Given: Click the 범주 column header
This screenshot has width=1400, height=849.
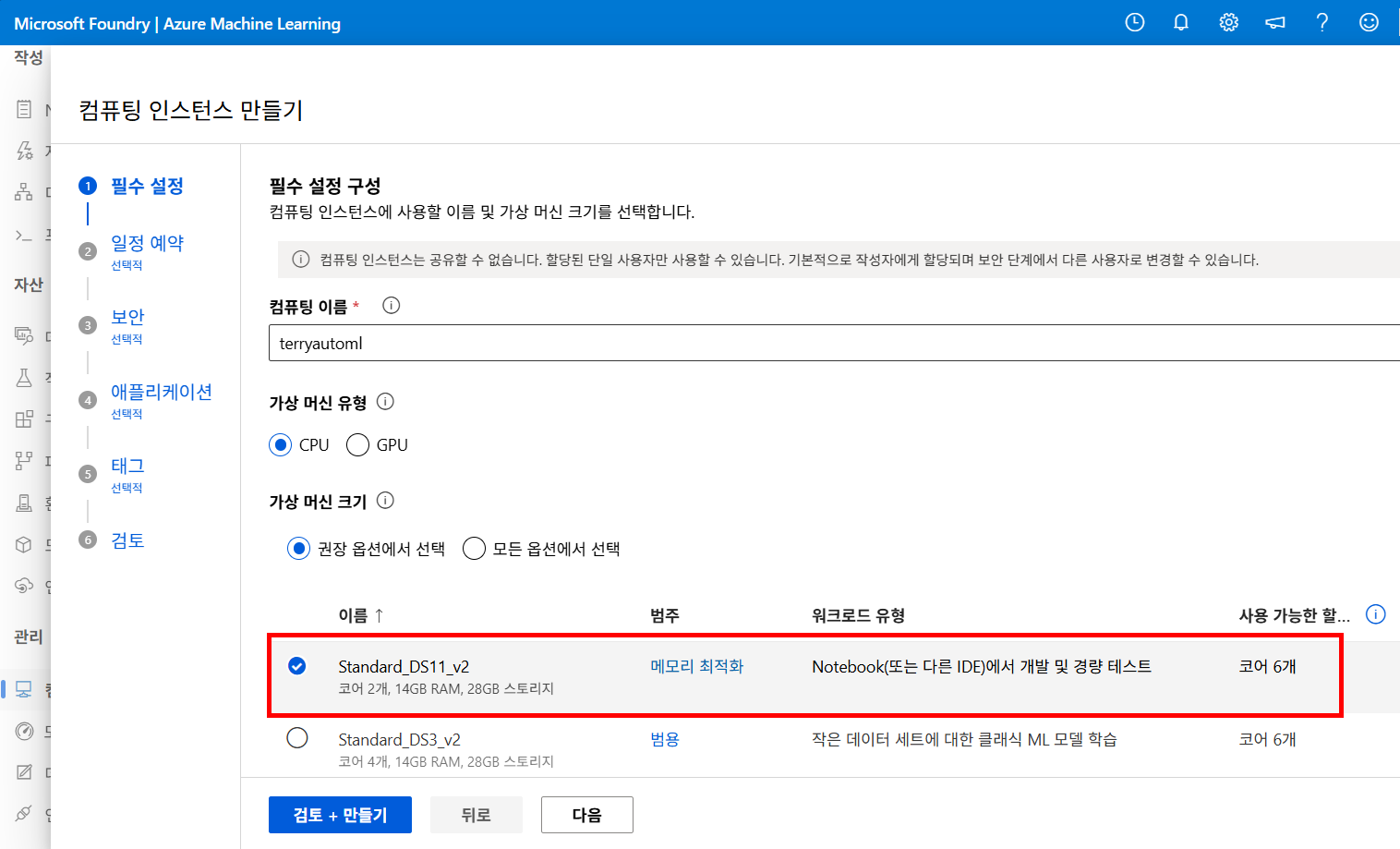Looking at the screenshot, I should tap(665, 615).
